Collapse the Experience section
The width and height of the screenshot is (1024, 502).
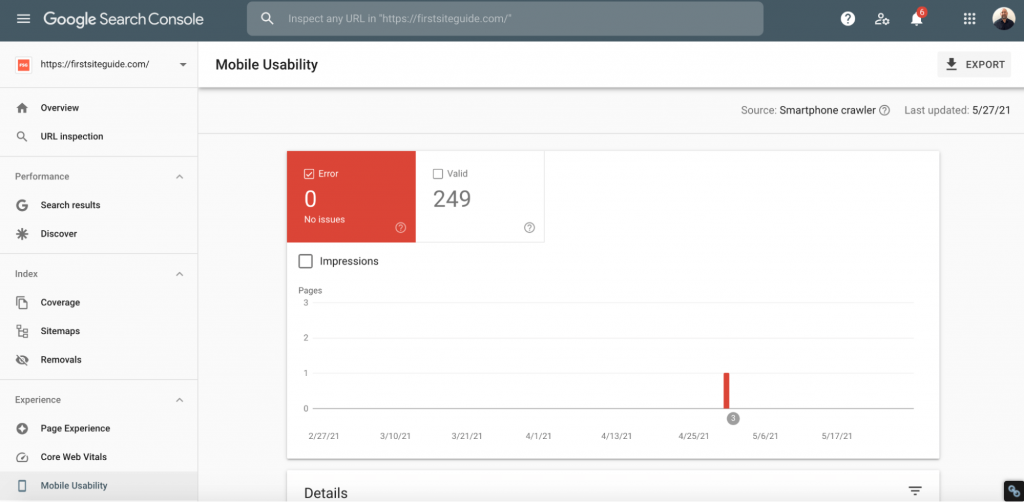tap(180, 400)
